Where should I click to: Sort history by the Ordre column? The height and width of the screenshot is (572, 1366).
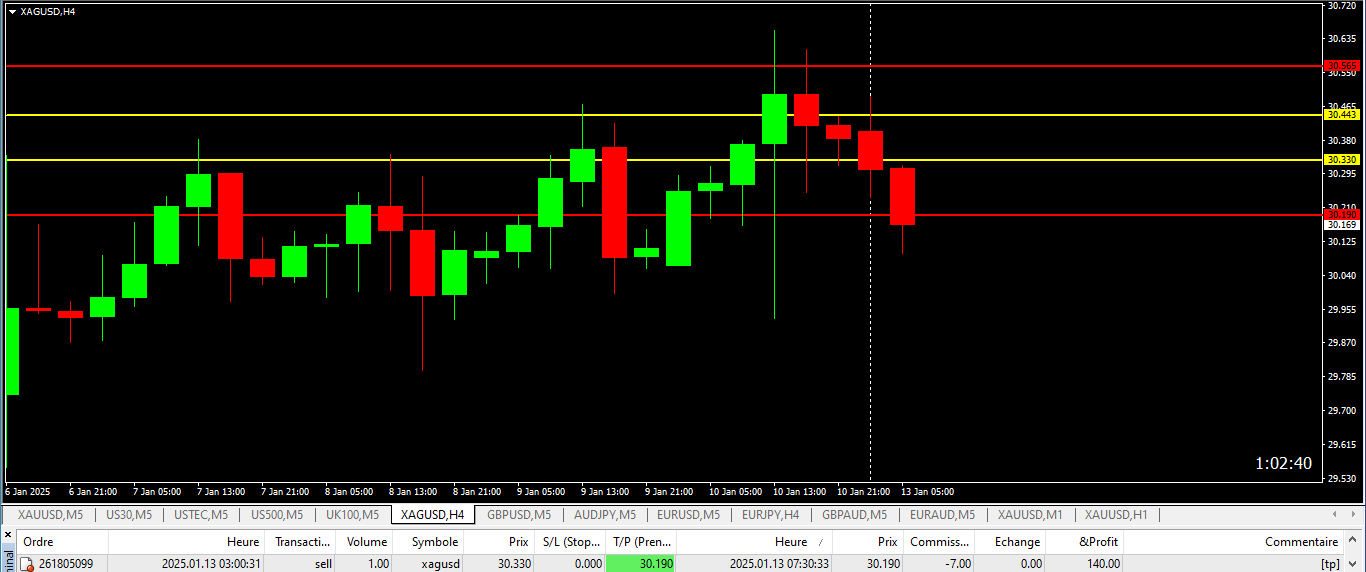point(62,542)
